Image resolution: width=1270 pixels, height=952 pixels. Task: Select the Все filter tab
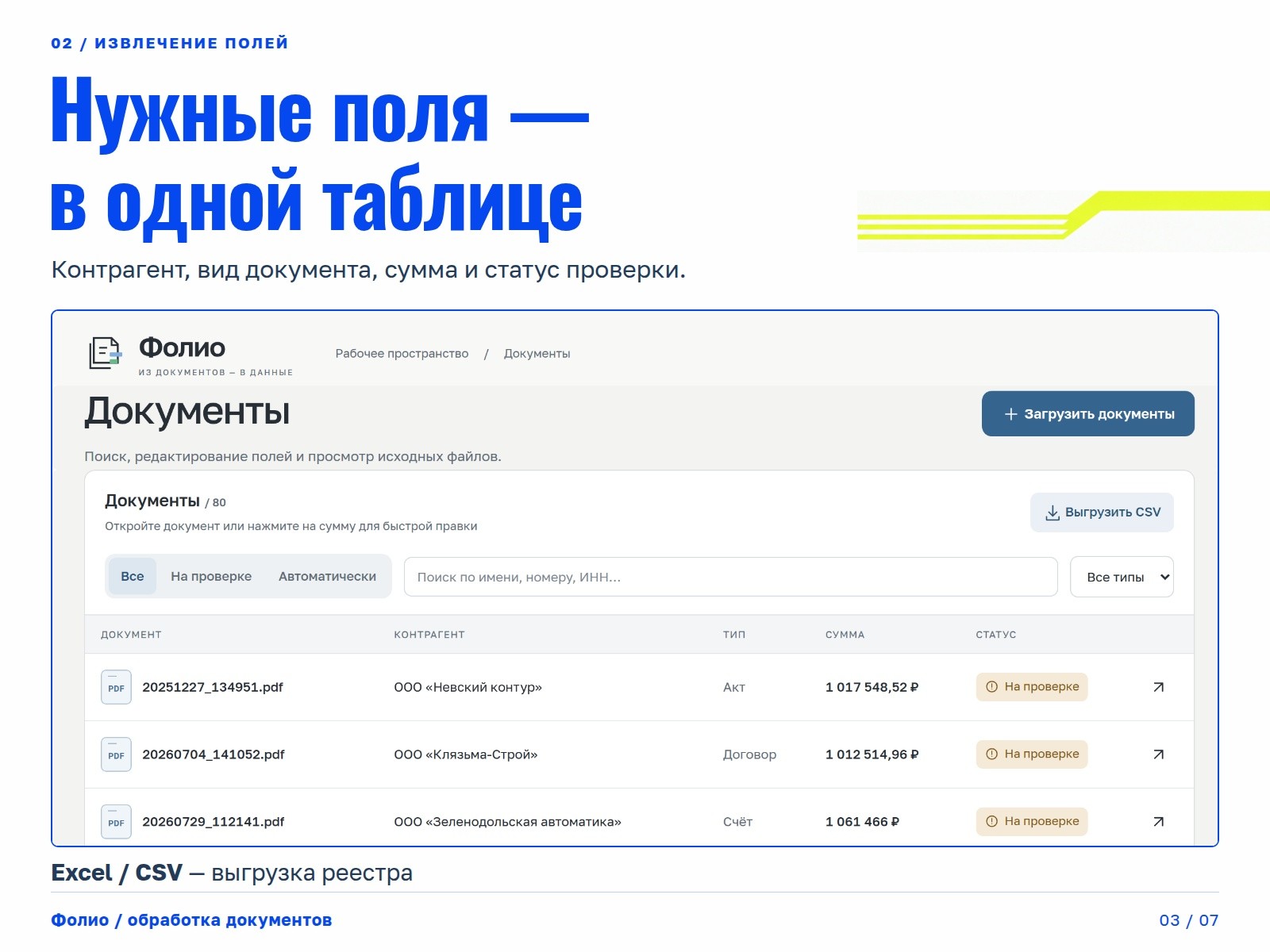point(133,576)
